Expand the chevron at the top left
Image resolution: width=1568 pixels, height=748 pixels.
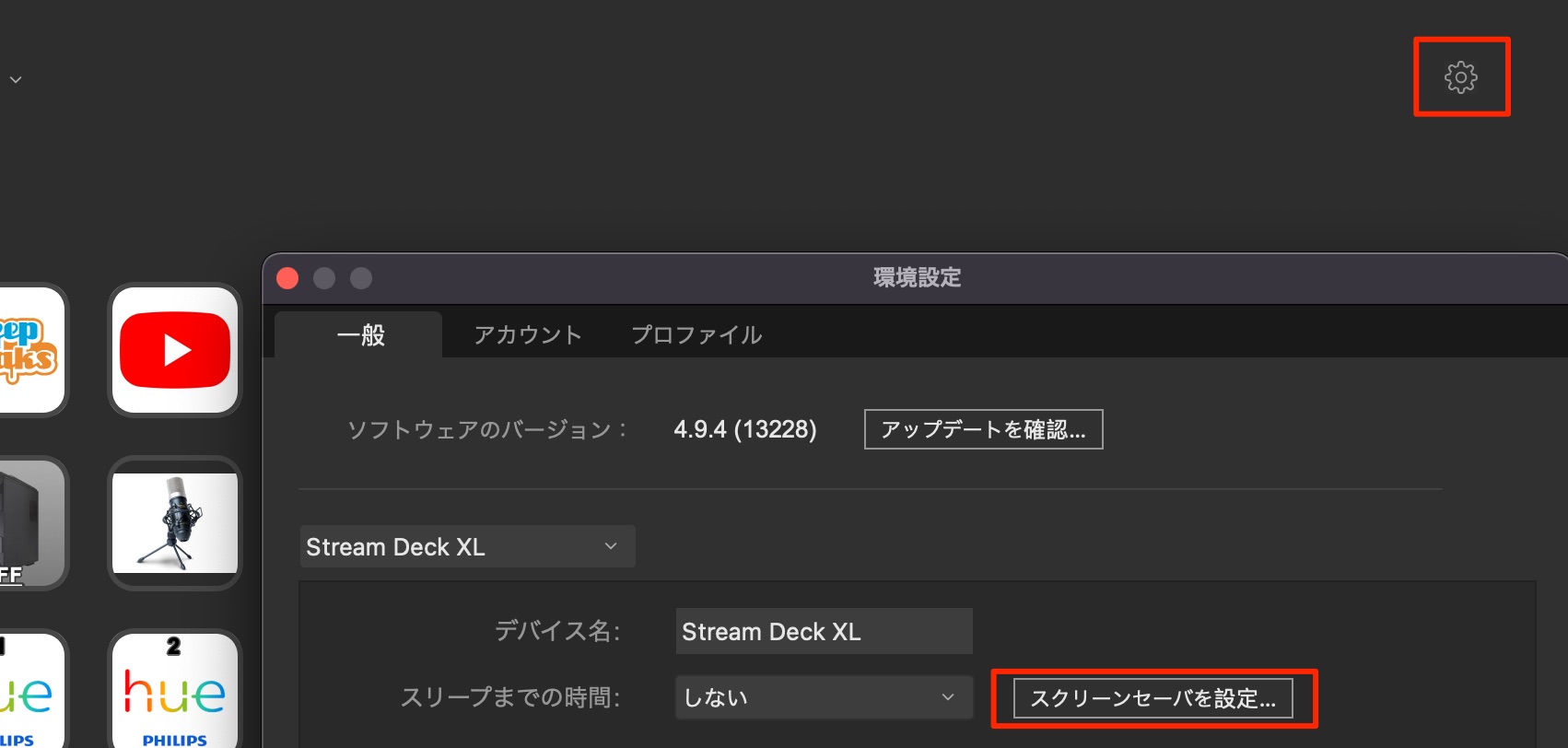[x=16, y=80]
